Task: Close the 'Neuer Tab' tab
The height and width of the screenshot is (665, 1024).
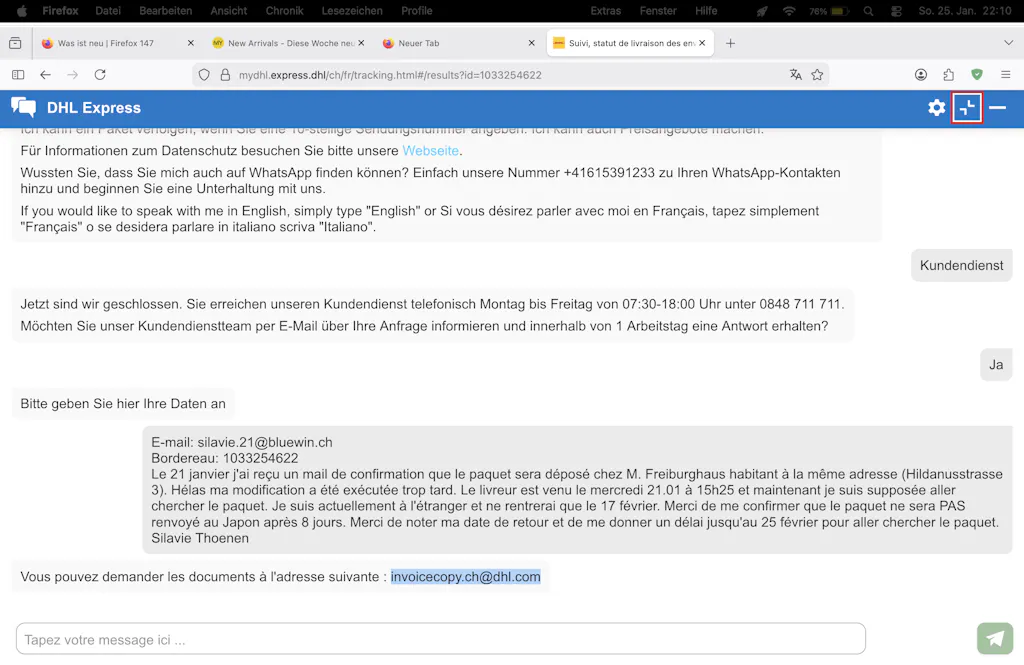Action: tap(532, 43)
